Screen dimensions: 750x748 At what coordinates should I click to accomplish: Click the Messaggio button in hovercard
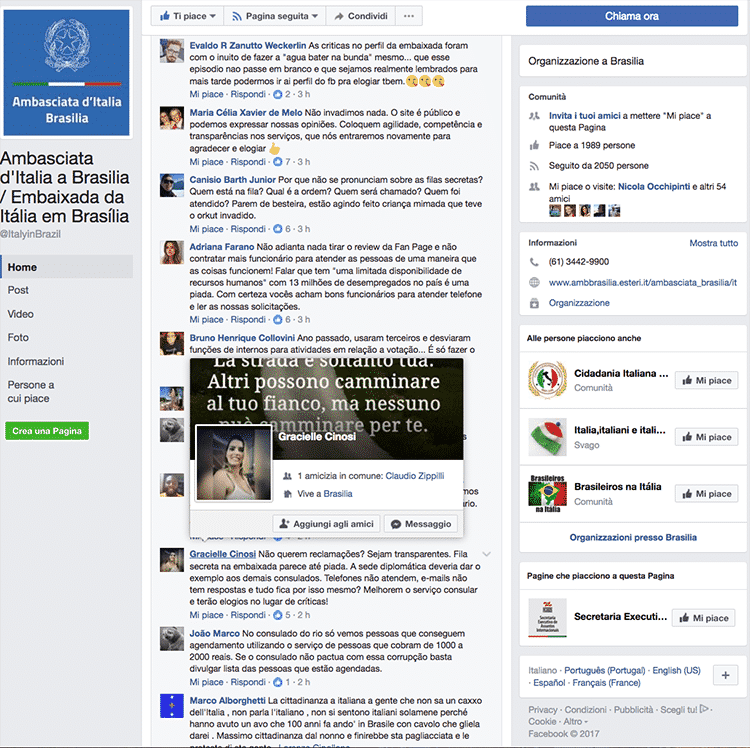pos(421,524)
